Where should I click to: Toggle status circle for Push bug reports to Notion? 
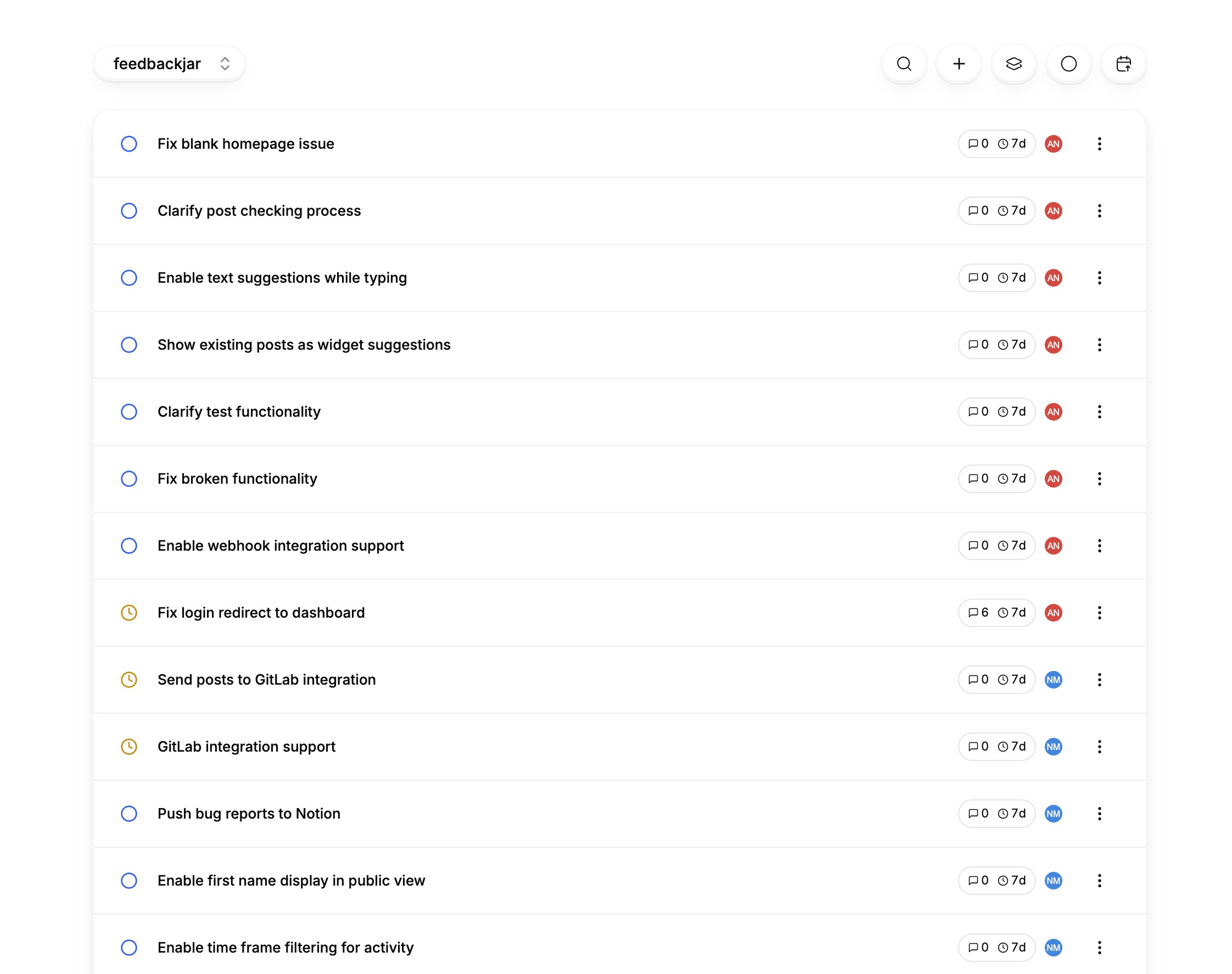tap(129, 814)
